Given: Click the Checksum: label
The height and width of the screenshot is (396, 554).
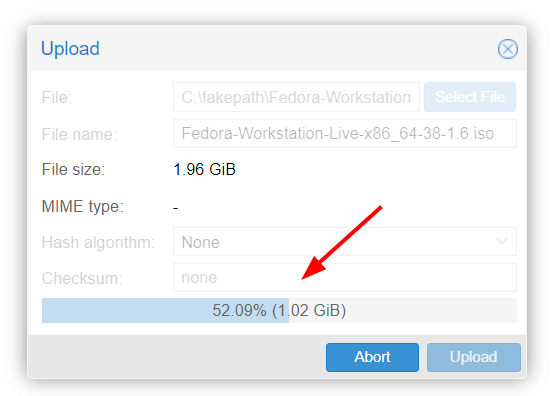Looking at the screenshot, I should point(82,278).
